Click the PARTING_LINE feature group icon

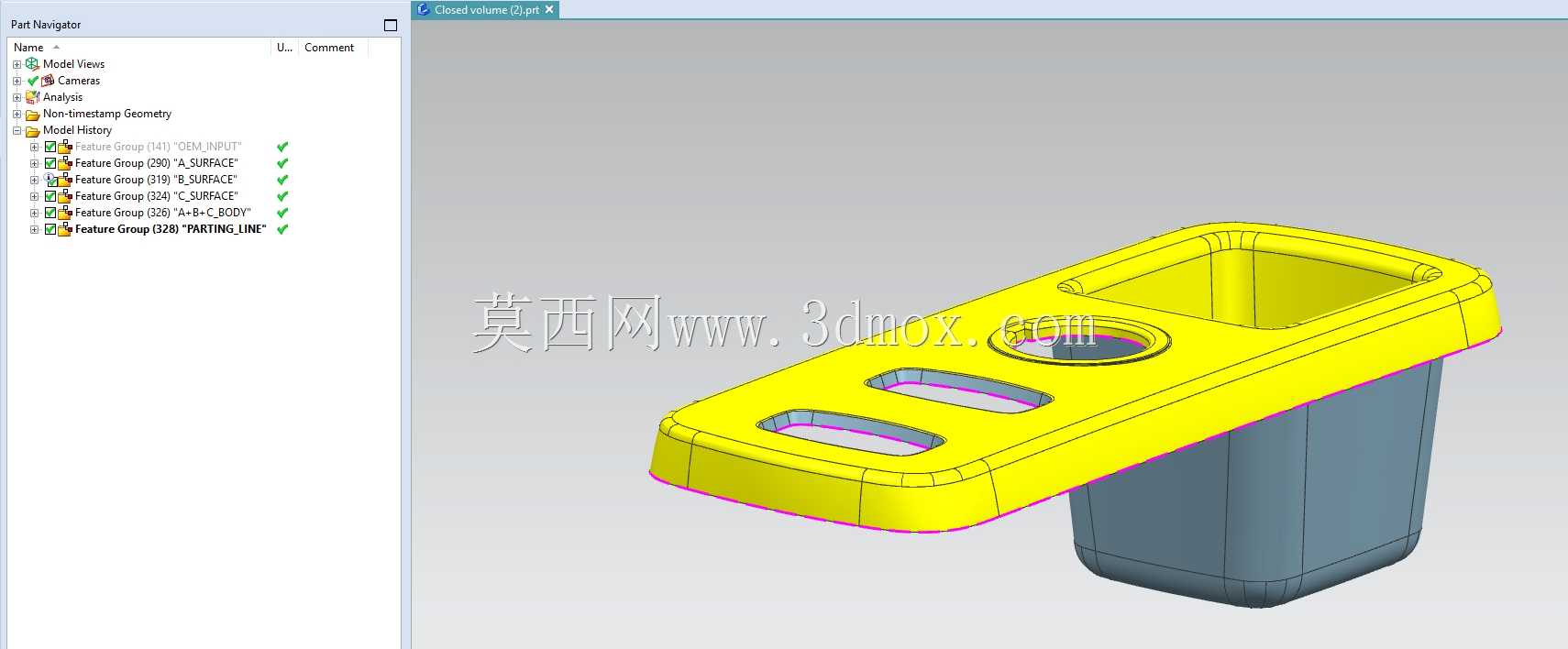65,229
